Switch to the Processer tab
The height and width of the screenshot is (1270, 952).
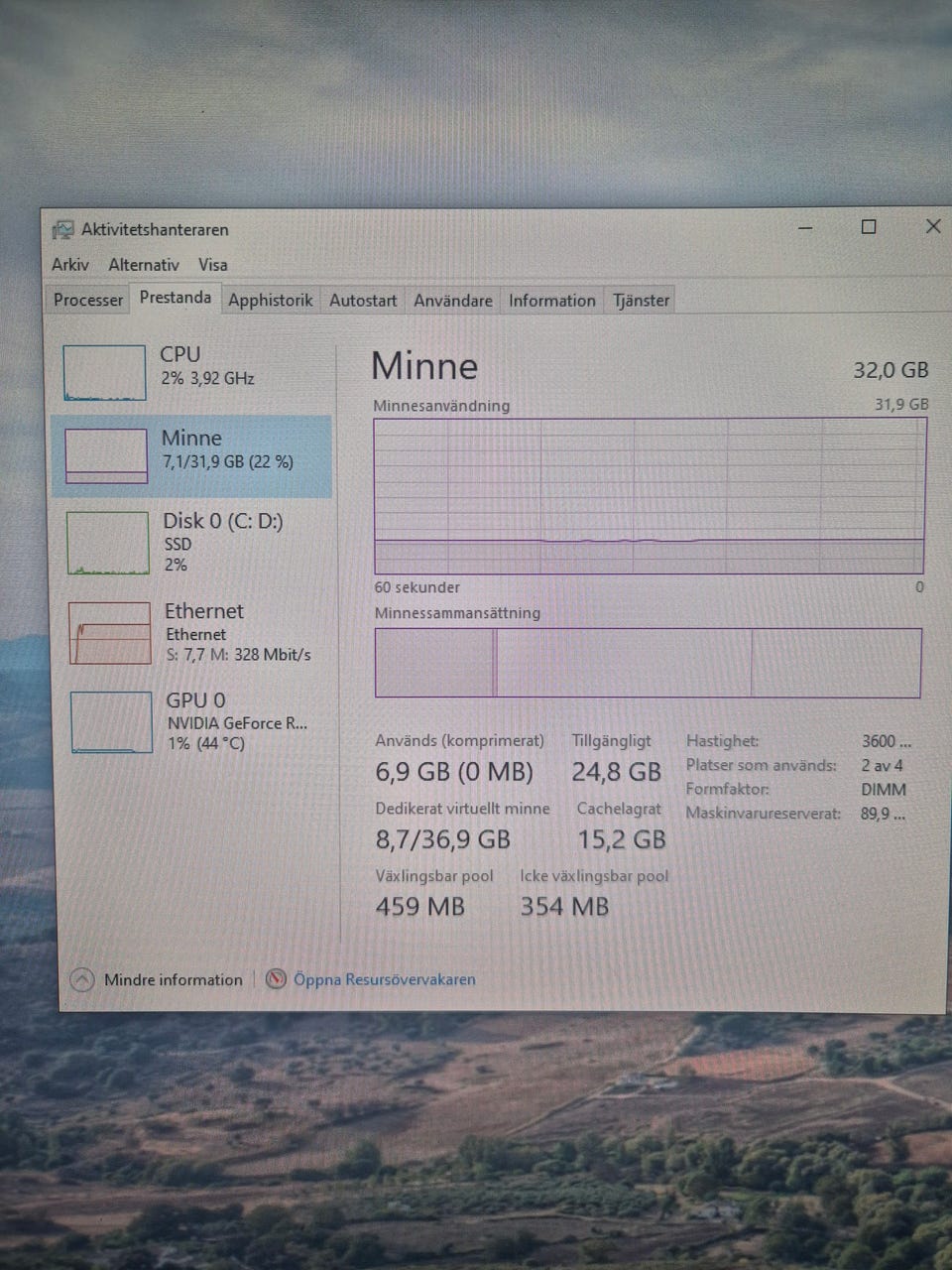click(88, 300)
